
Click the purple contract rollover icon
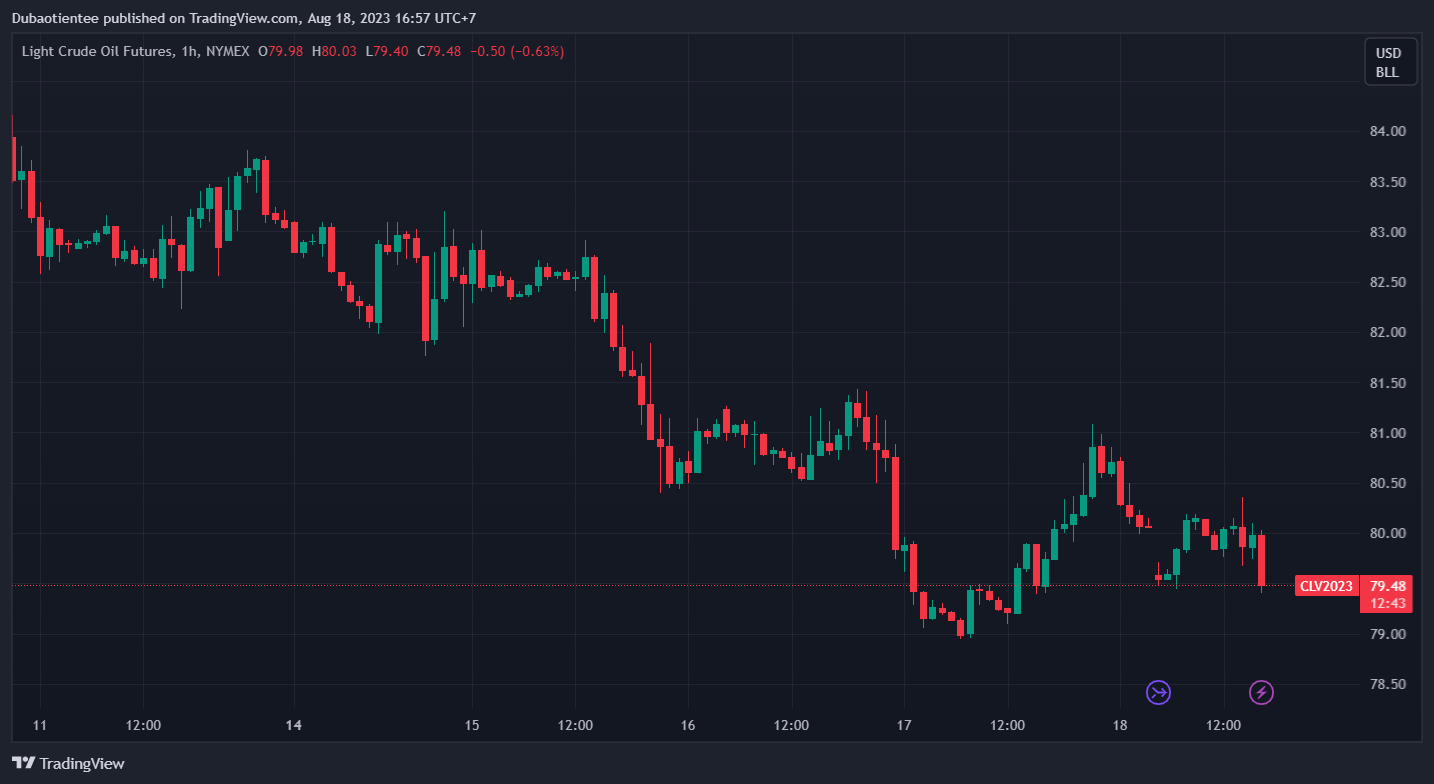click(1158, 692)
